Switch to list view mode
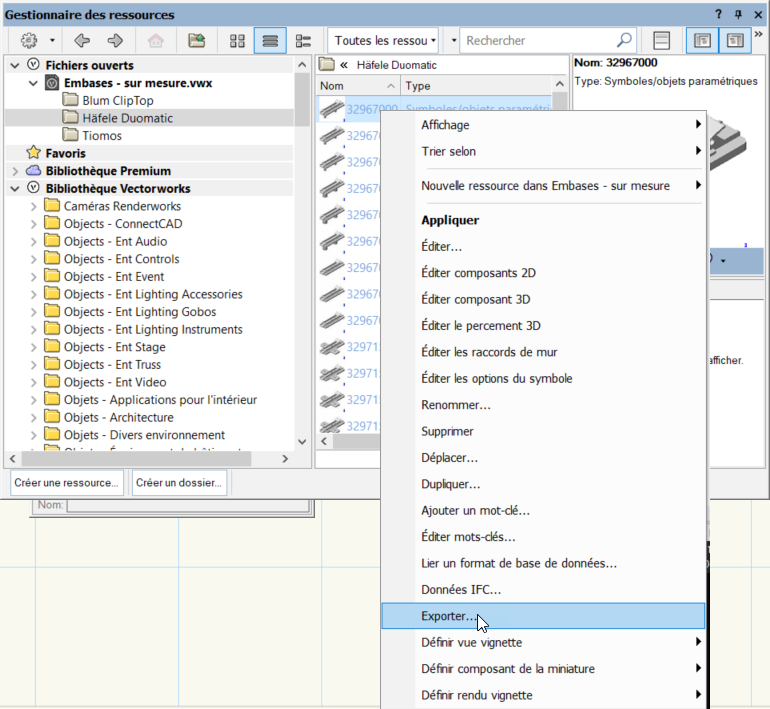Image resolution: width=770 pixels, height=709 pixels. click(x=270, y=40)
